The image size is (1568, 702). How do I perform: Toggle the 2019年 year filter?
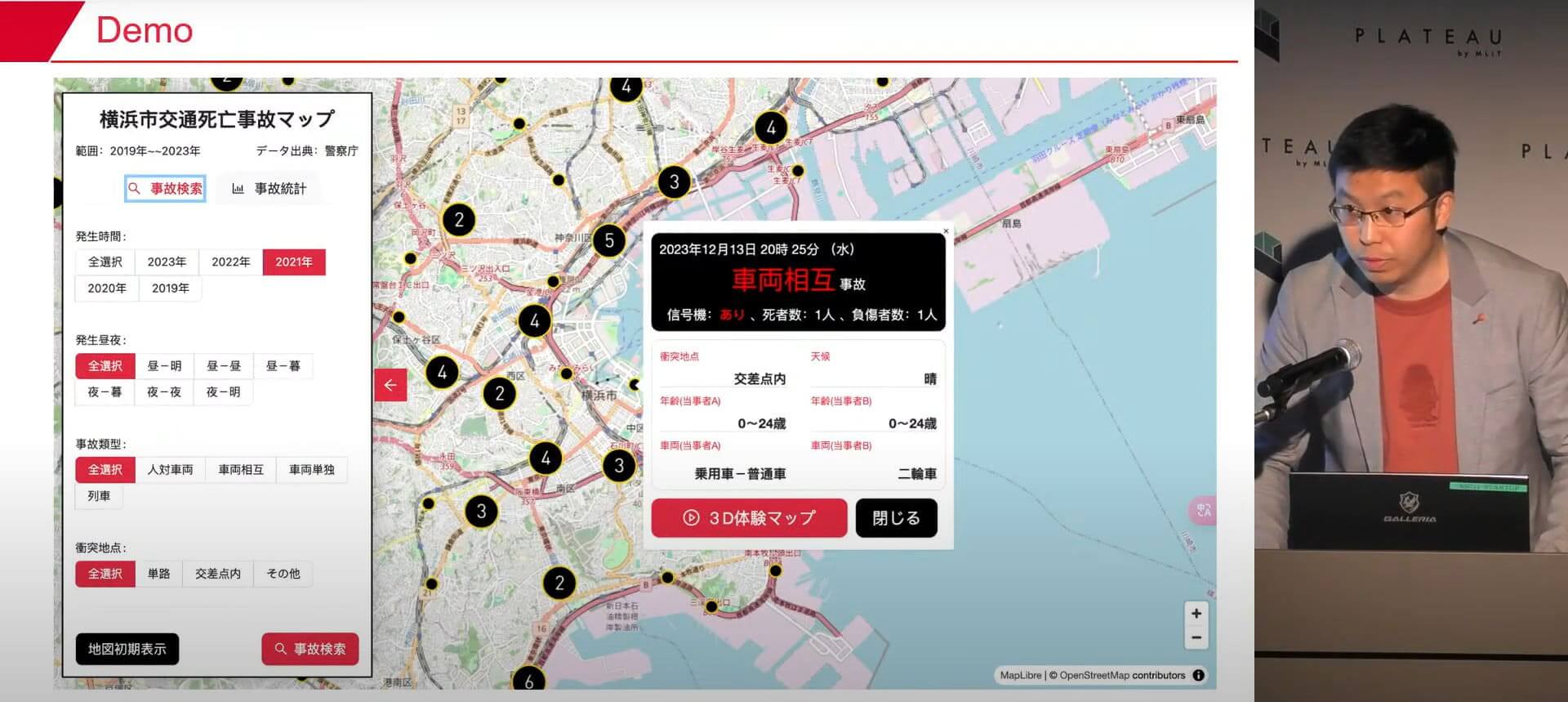(x=171, y=288)
